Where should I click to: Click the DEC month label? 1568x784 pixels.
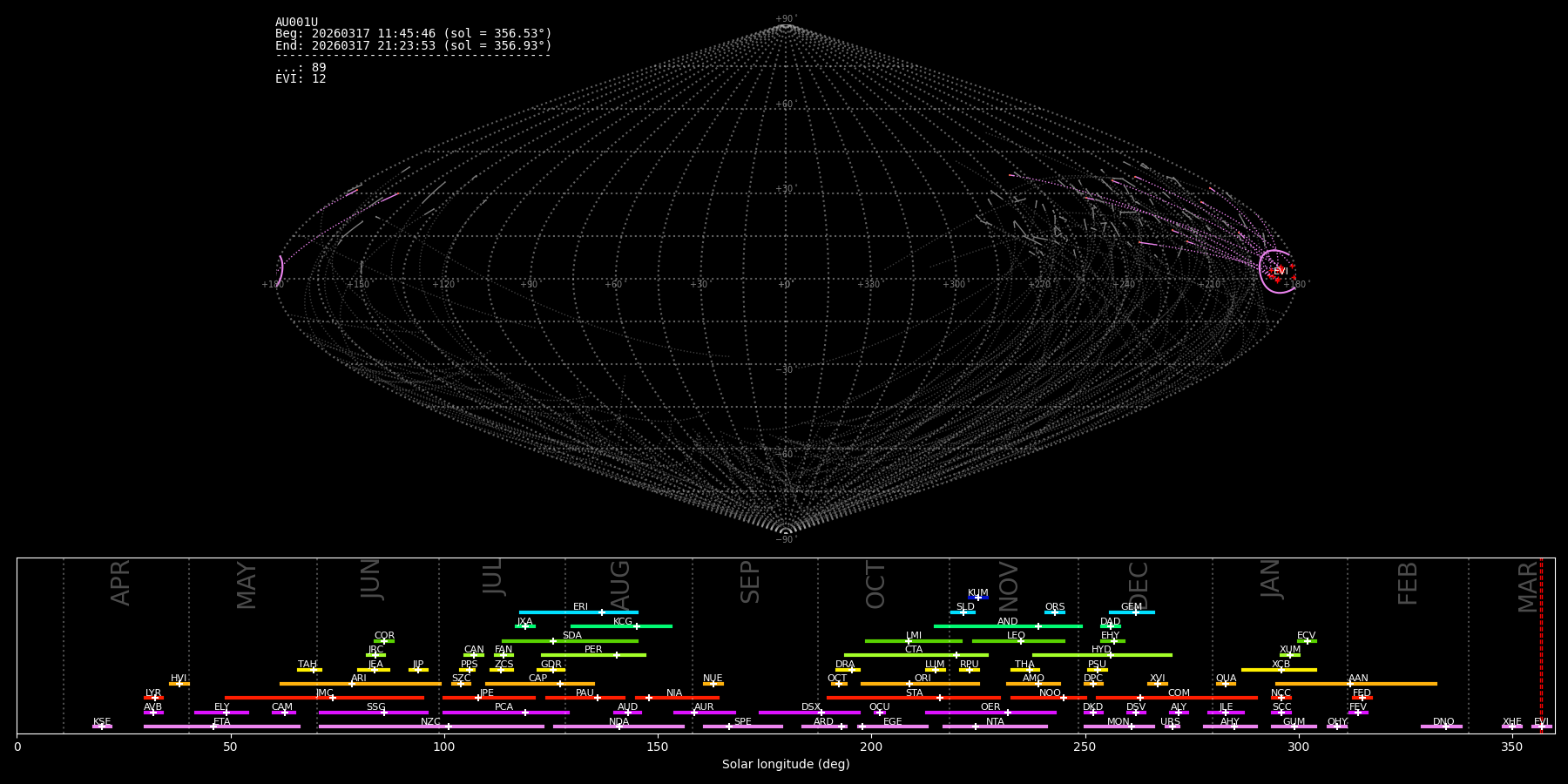[x=1139, y=585]
